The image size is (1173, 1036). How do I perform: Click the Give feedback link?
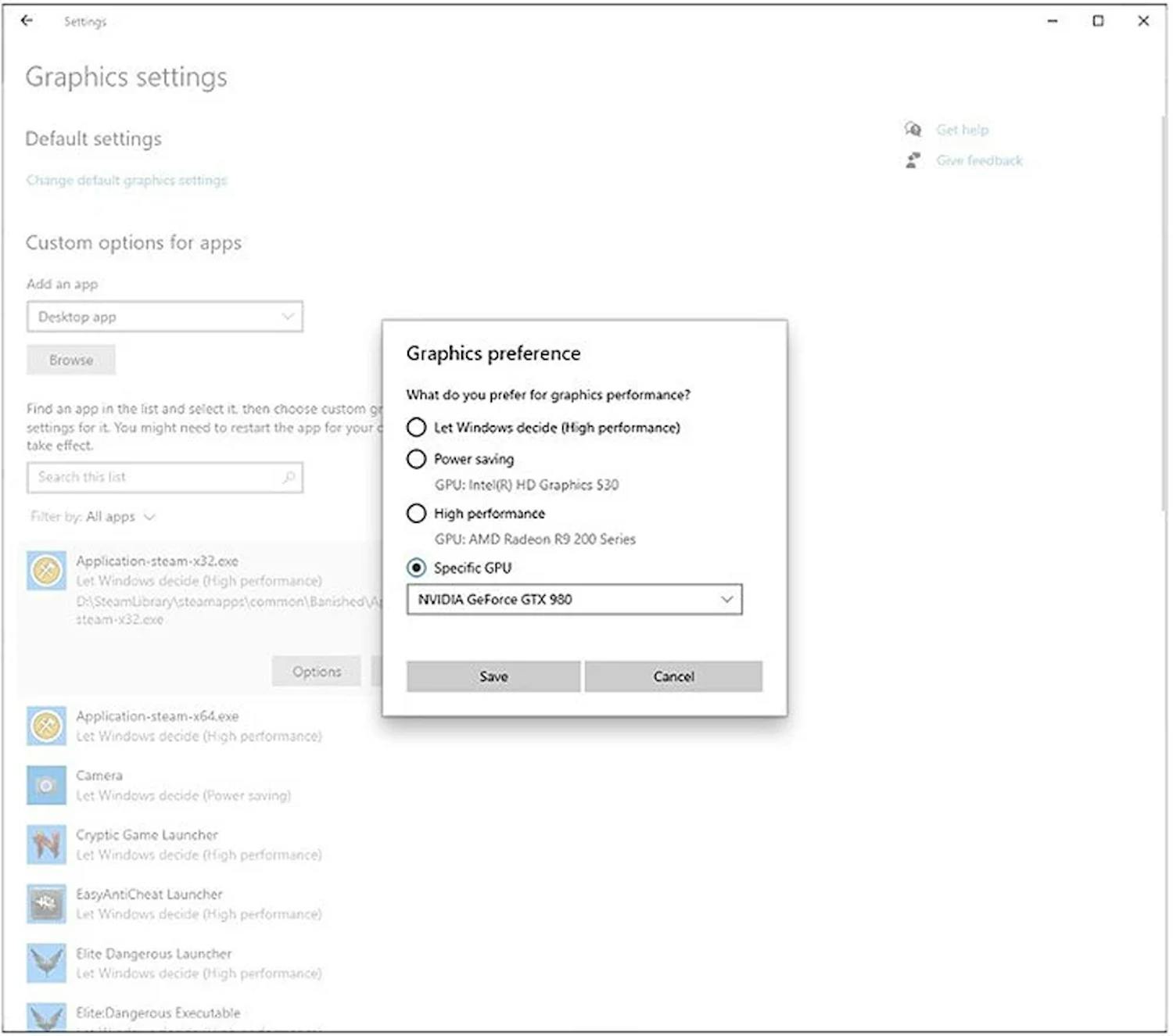coord(979,160)
